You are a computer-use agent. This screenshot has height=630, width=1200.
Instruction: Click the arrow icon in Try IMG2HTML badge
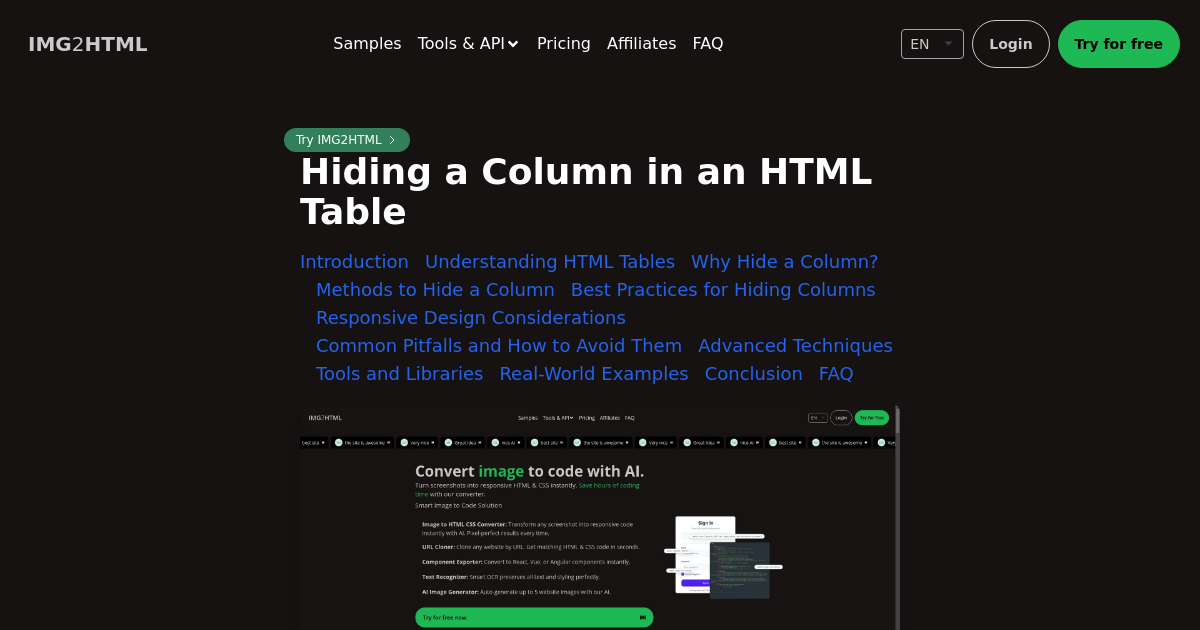pyautogui.click(x=392, y=140)
